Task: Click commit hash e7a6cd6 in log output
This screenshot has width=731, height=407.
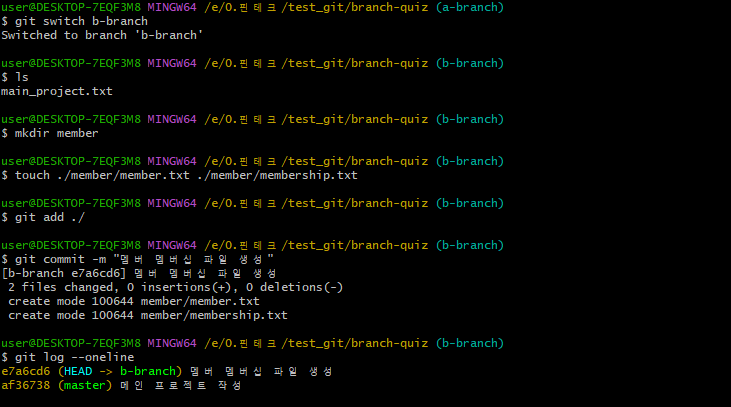Action: (x=26, y=372)
